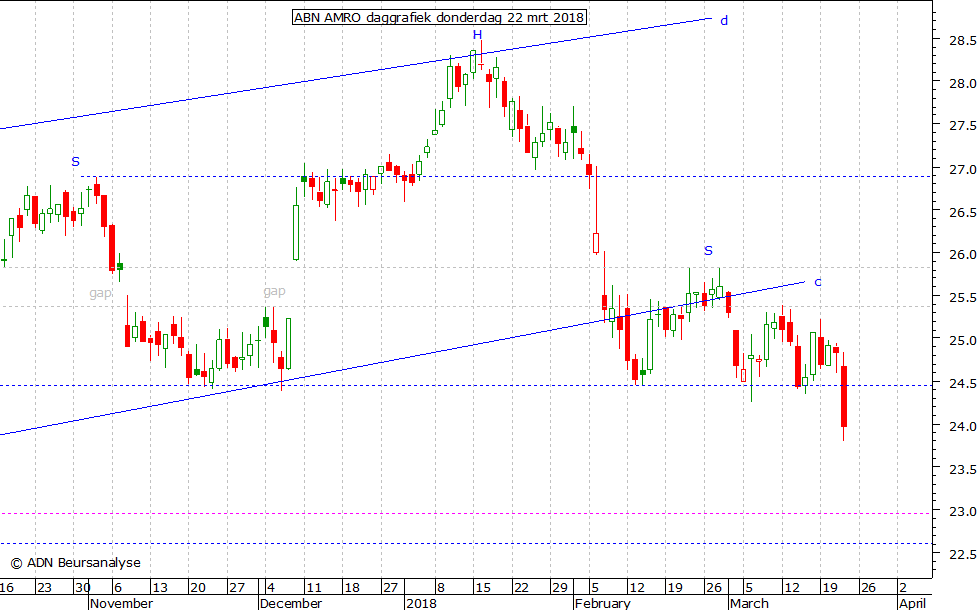Click the November month label
980x610 pixels.
(x=121, y=603)
